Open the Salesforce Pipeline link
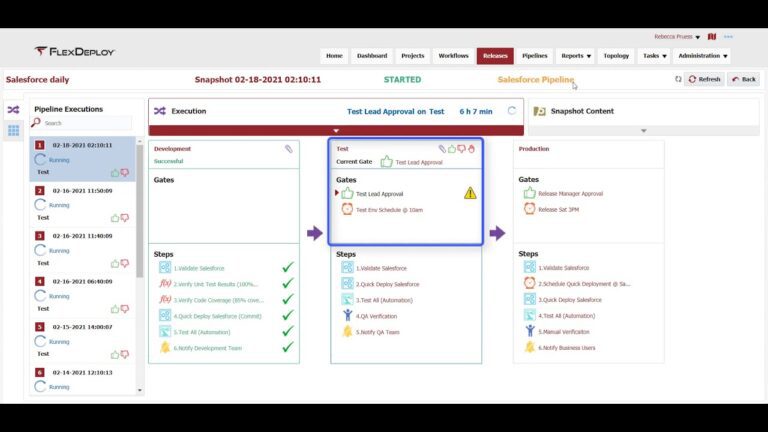The width and height of the screenshot is (768, 432). (535, 79)
